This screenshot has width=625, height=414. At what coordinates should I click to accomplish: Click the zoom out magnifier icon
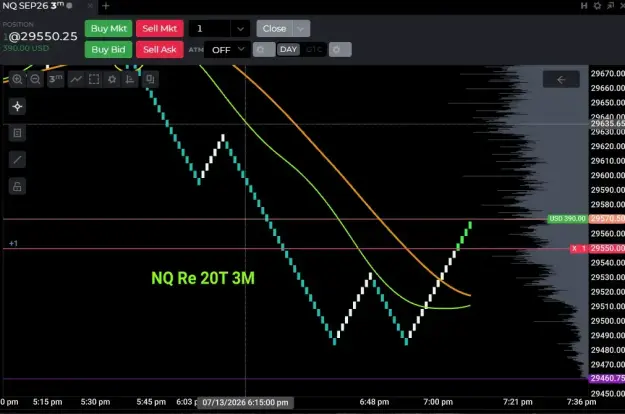click(35, 79)
